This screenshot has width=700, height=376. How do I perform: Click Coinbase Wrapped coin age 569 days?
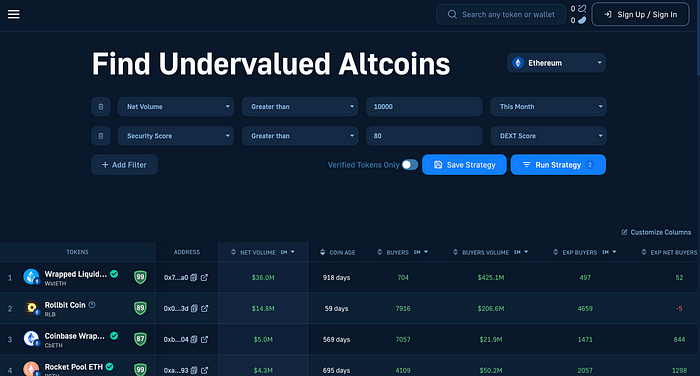[336, 339]
